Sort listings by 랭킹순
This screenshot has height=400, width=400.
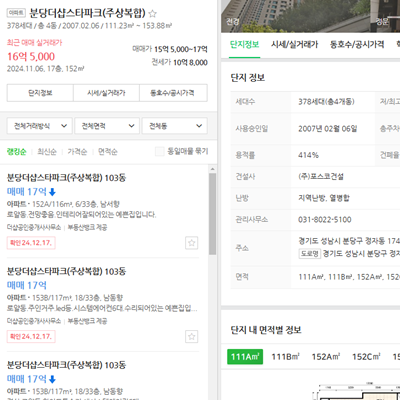(16, 152)
